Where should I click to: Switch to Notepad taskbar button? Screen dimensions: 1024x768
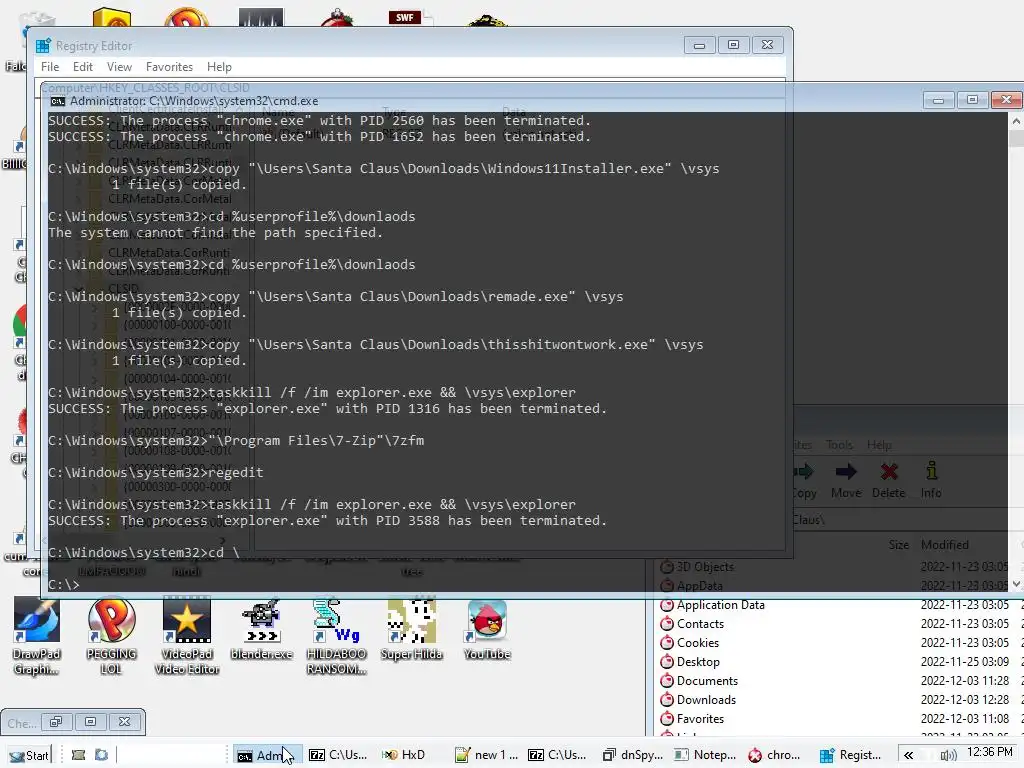pos(705,755)
